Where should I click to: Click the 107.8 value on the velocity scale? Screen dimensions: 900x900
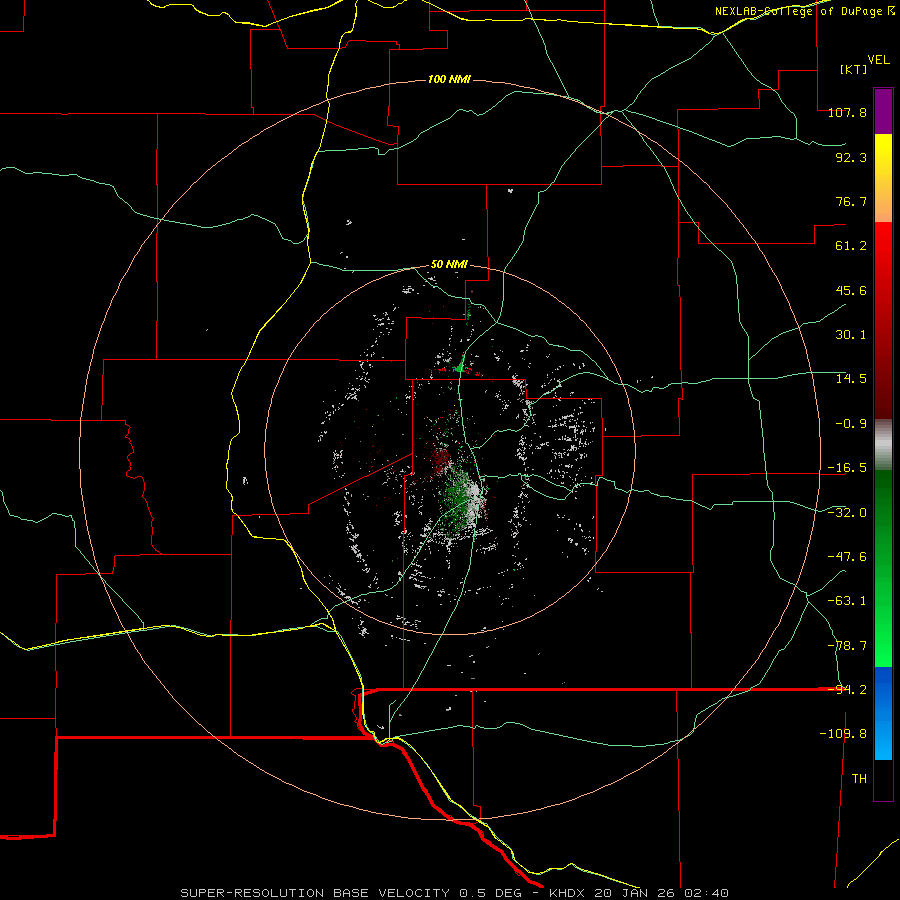tap(847, 112)
